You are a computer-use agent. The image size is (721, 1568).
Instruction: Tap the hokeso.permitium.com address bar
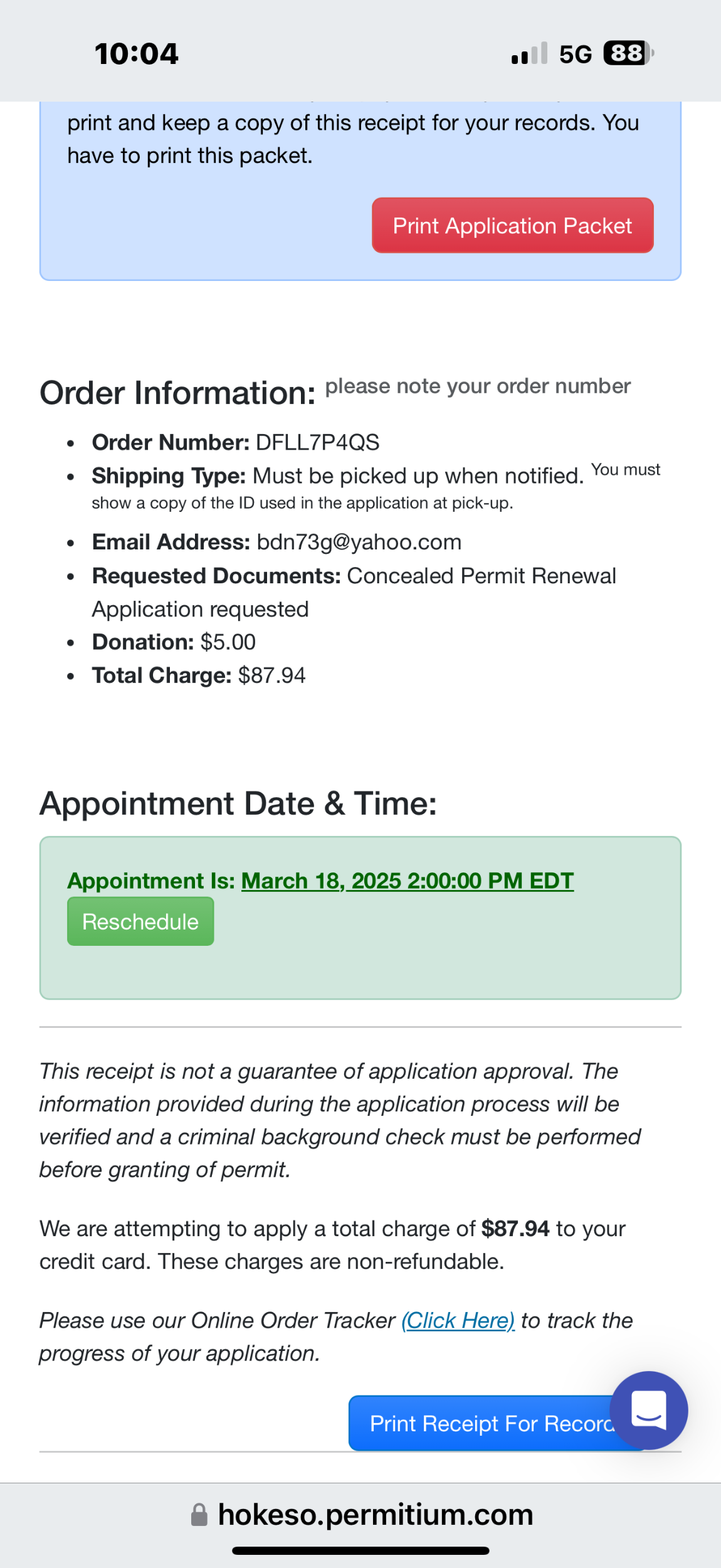point(375,1515)
